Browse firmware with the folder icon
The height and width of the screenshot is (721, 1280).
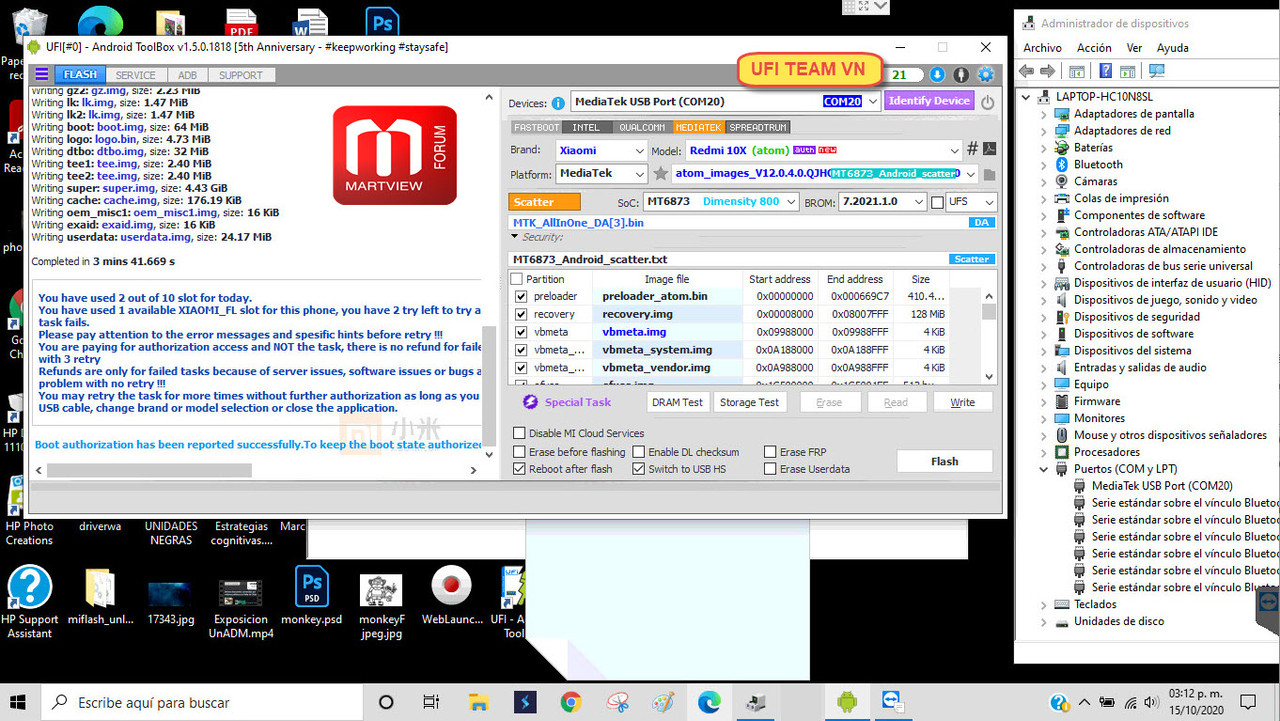click(x=989, y=175)
